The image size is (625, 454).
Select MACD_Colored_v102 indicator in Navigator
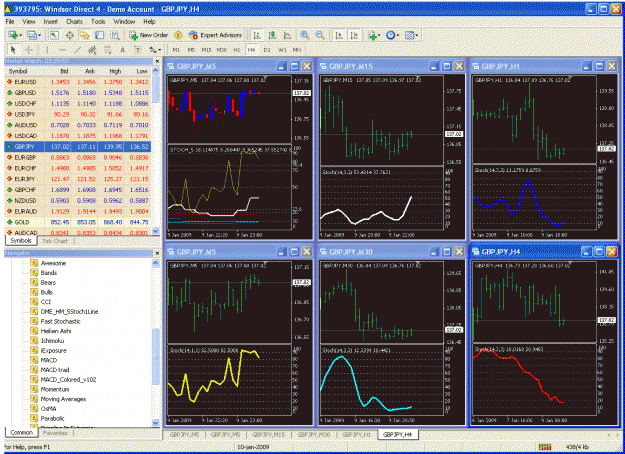tap(68, 379)
